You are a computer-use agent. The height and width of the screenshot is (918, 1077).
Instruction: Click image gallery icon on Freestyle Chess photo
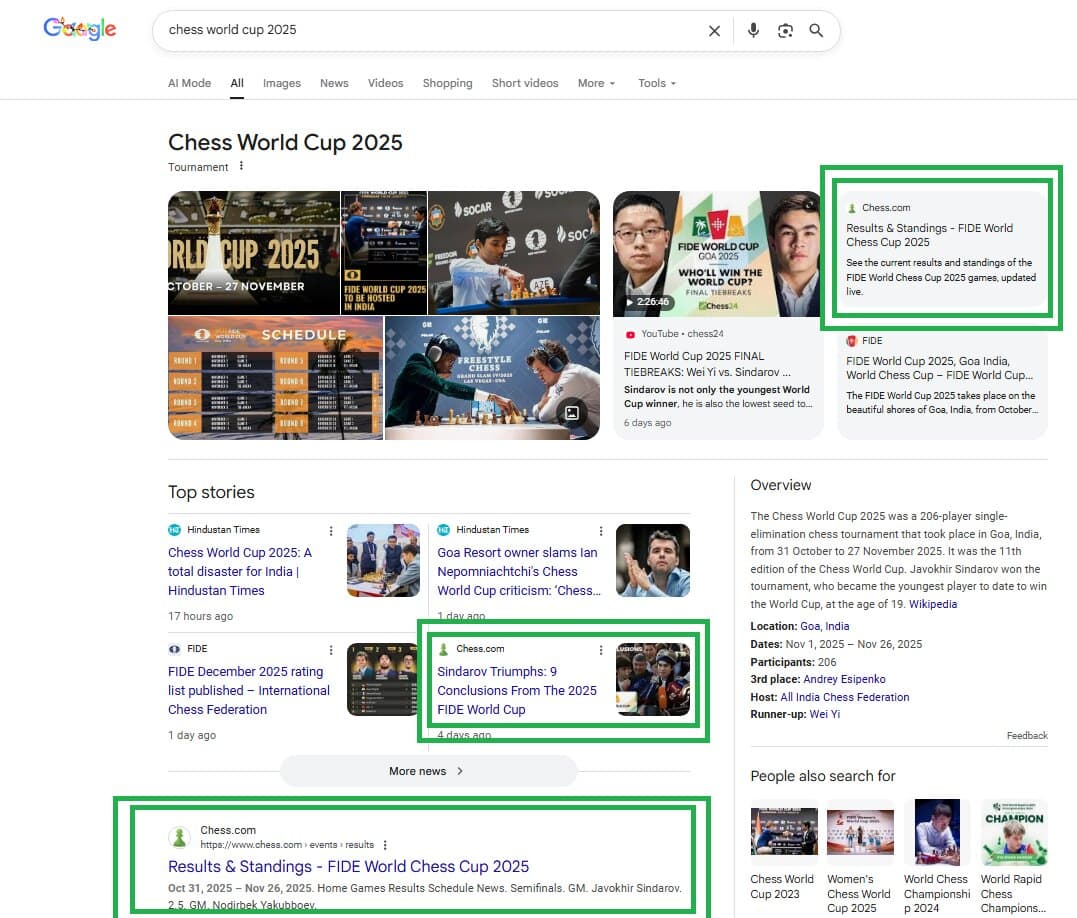pyautogui.click(x=571, y=413)
